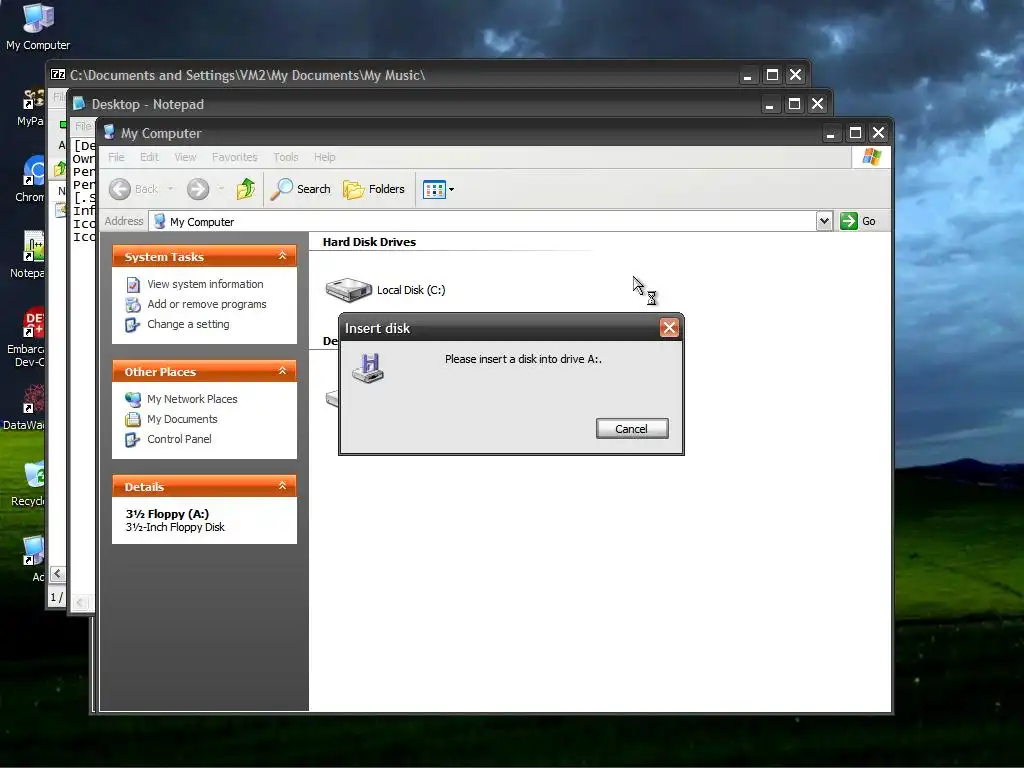Expand the Address bar dropdown
This screenshot has width=1024, height=768.
824,221
